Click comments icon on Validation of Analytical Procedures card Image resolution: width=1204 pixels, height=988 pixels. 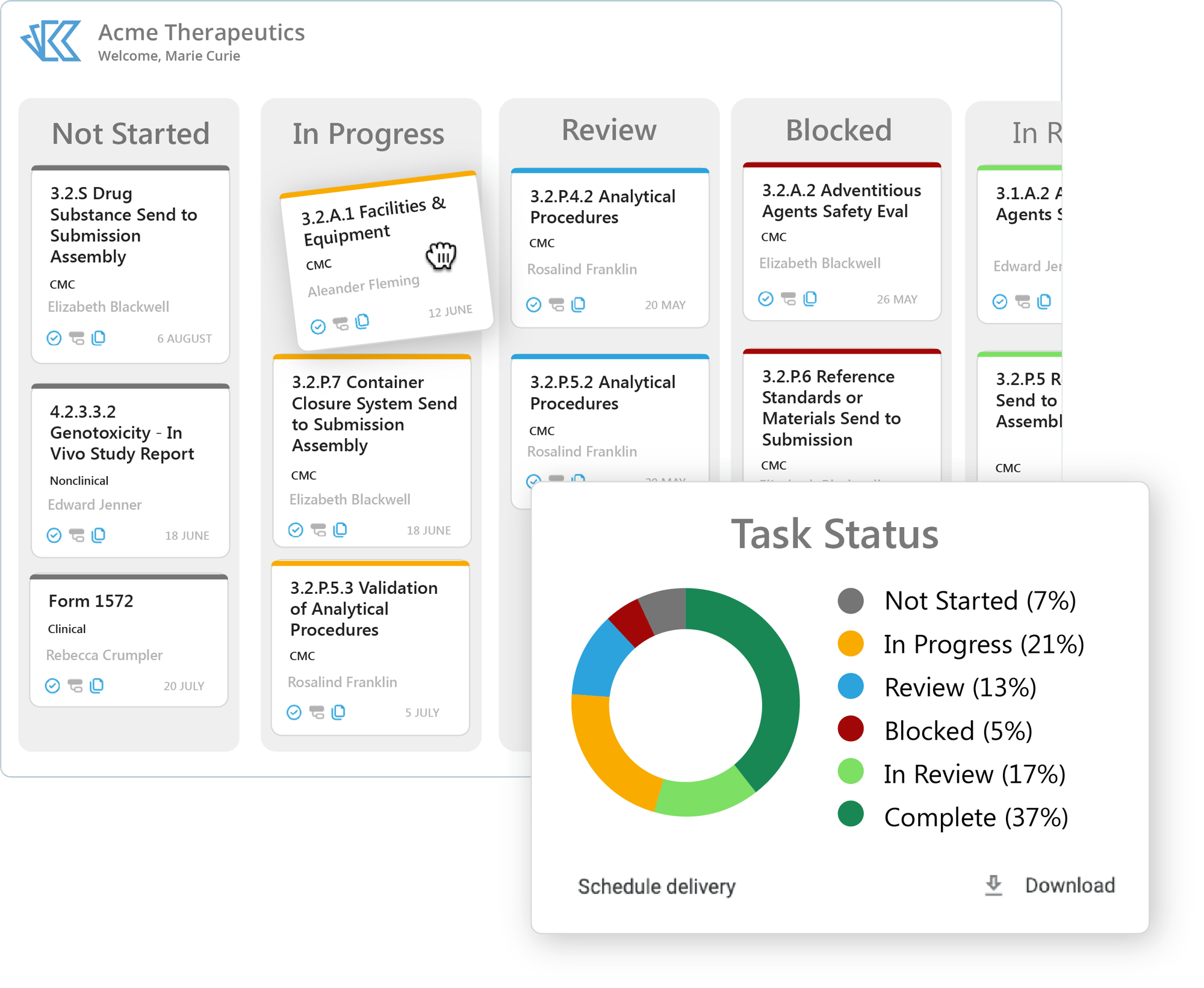[x=317, y=712]
